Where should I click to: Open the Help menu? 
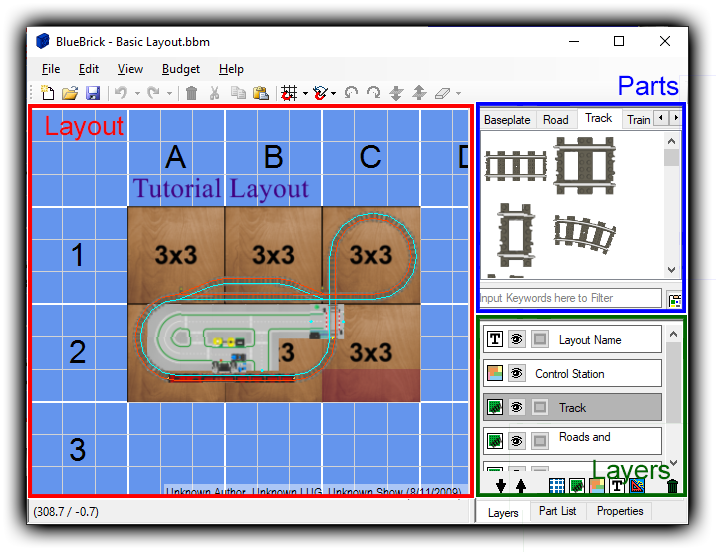tap(231, 69)
